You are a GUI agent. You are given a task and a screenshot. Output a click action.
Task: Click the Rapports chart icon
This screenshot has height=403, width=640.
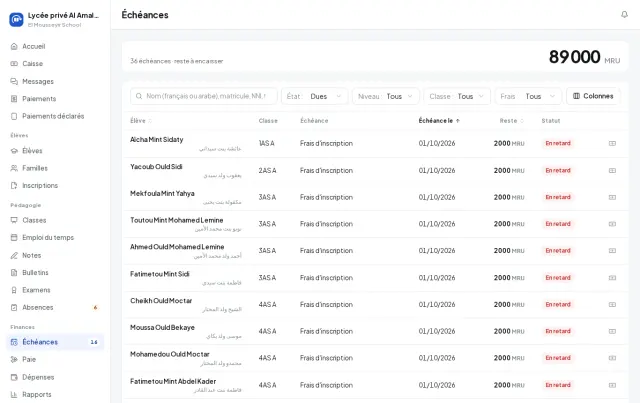tap(14, 394)
